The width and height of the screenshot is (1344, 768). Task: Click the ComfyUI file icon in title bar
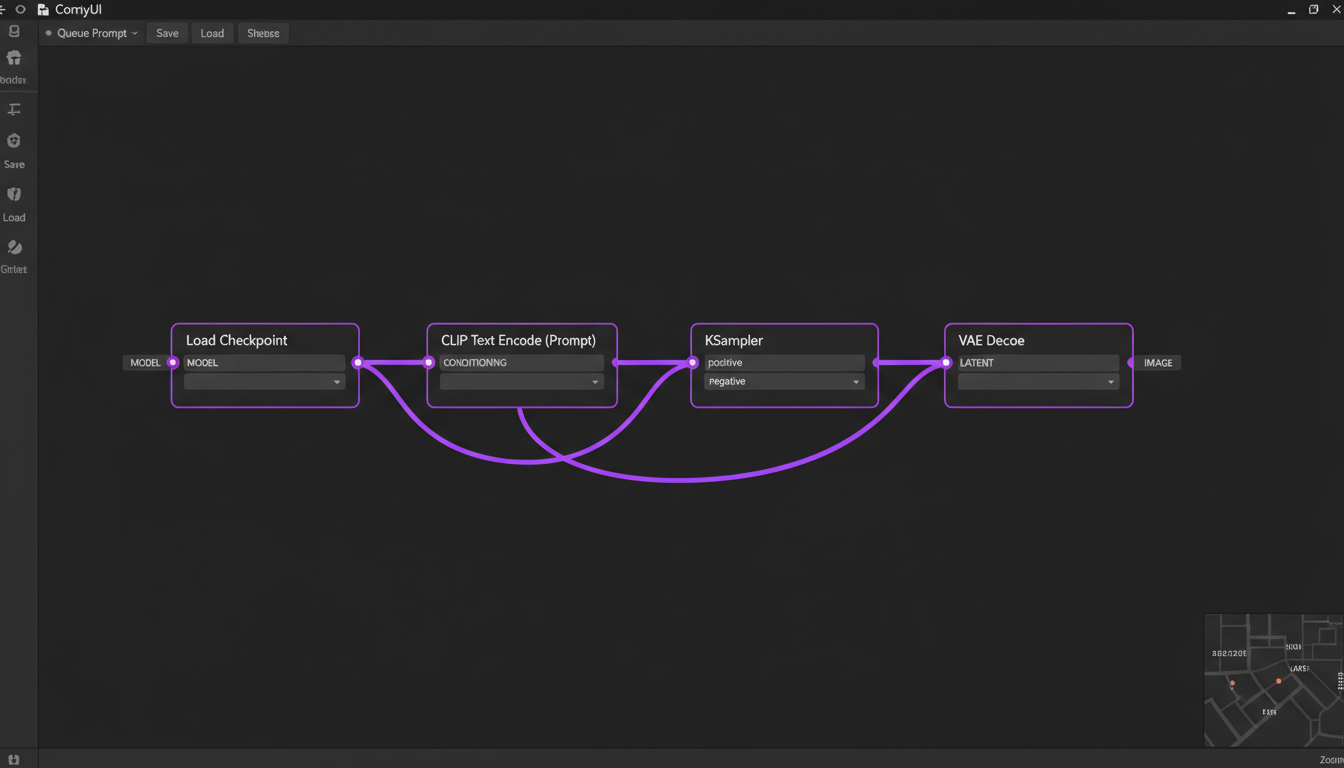[43, 9]
